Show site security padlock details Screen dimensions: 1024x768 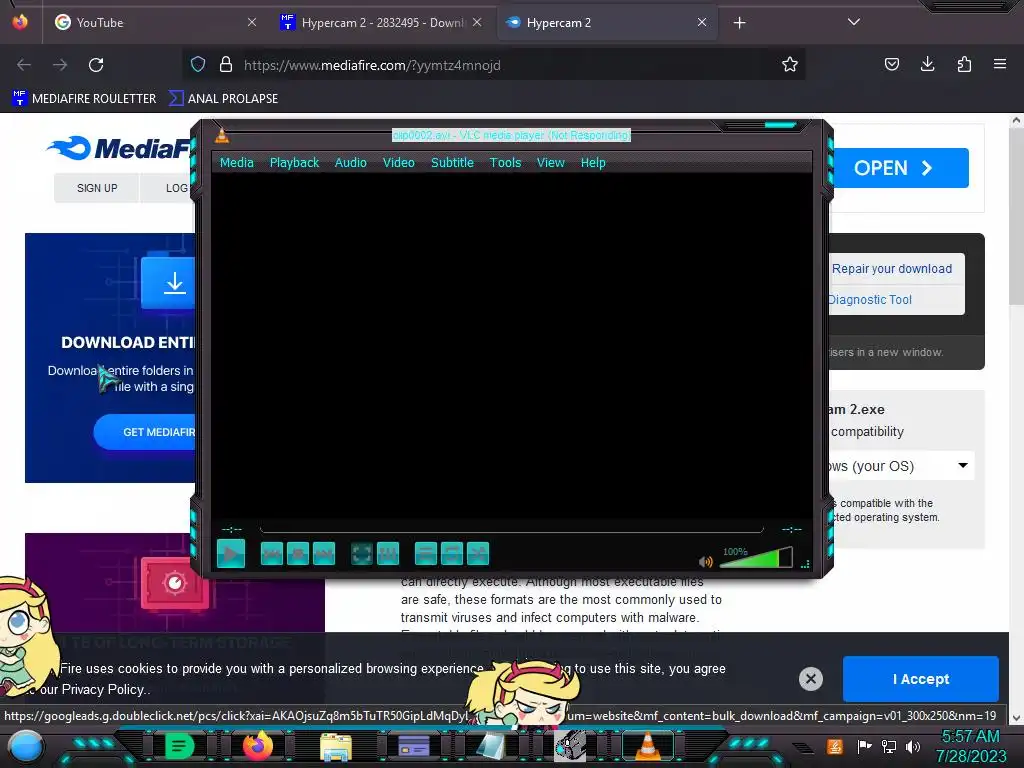(x=226, y=64)
